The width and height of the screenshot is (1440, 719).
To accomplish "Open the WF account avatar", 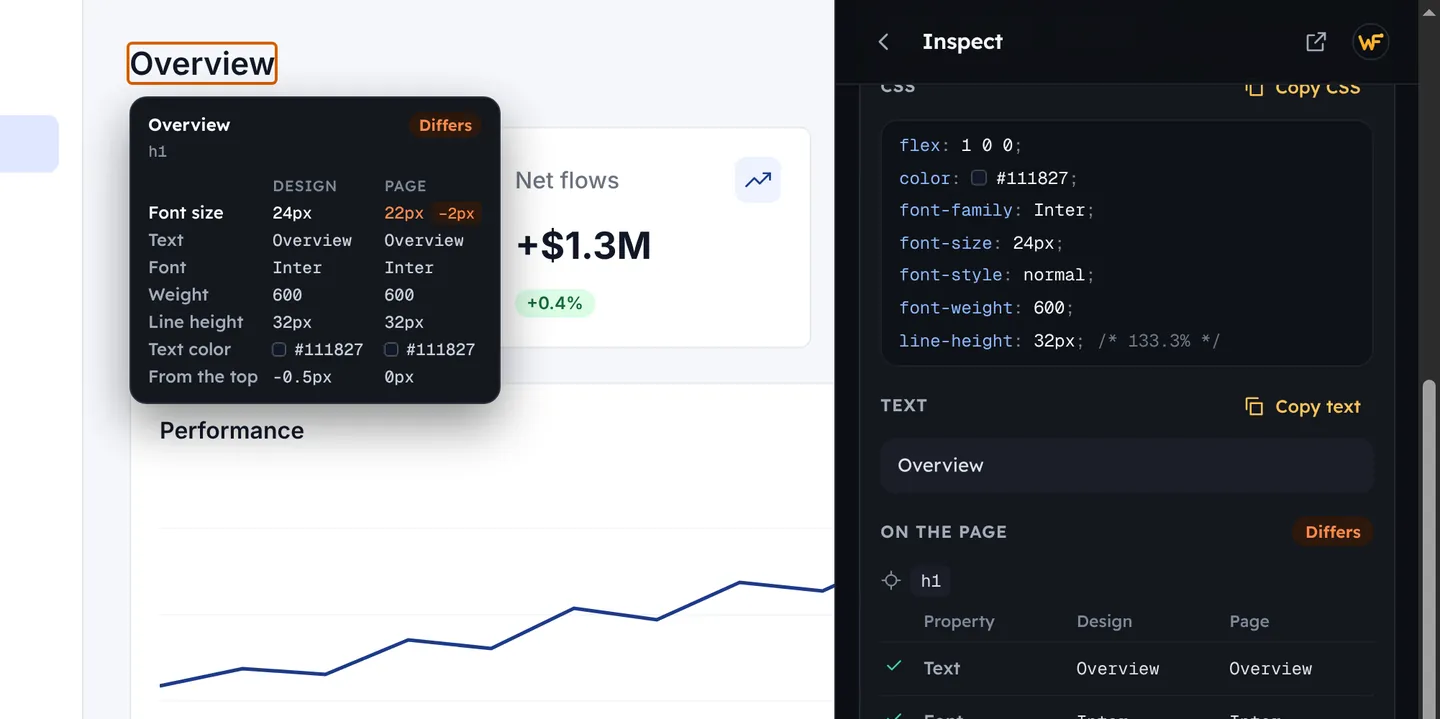I will (x=1370, y=42).
